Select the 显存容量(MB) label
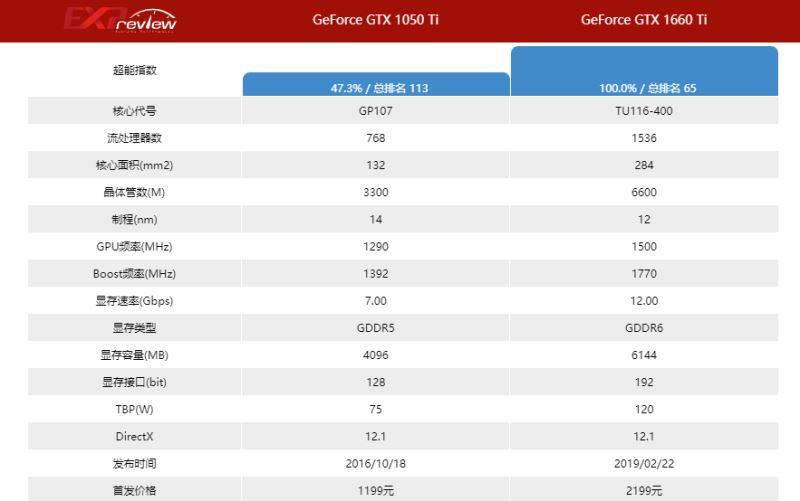This screenshot has height=501, width=800. (135, 355)
